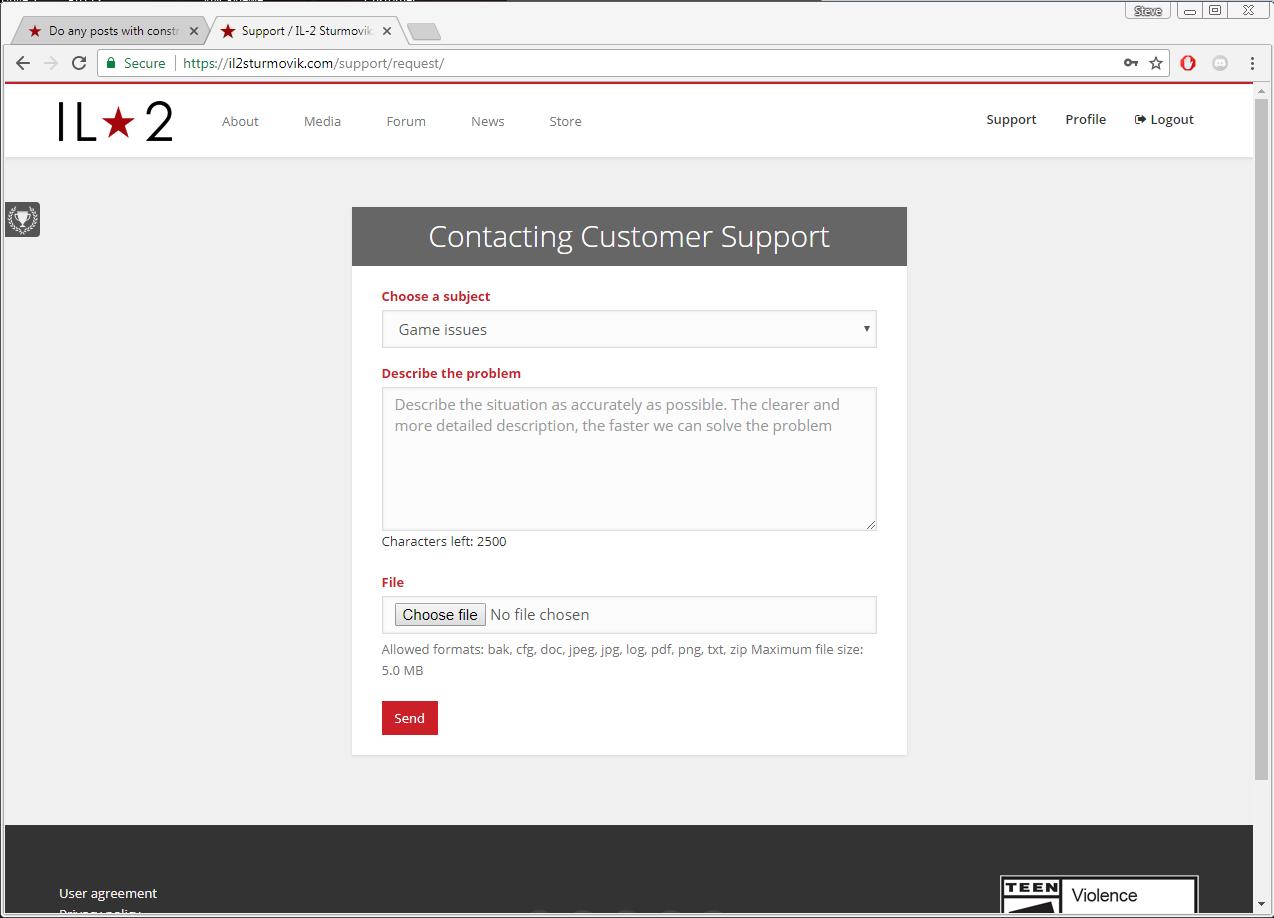Switch to the 'Do any posts with const' tab
Viewport: 1274px width, 918px height.
point(112,31)
